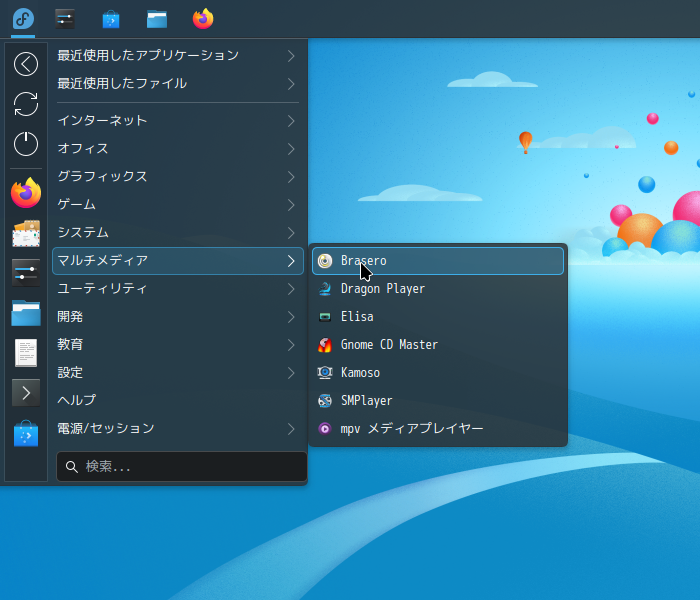Open file manager folder in favorites sidebar

tap(26, 313)
